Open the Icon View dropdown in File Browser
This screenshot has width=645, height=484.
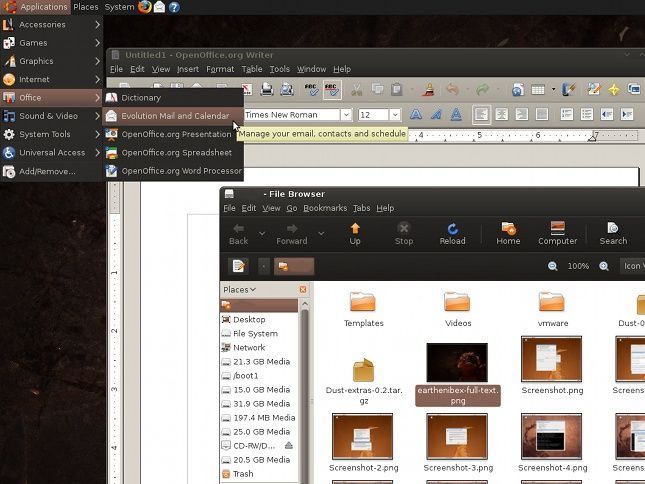coord(633,266)
